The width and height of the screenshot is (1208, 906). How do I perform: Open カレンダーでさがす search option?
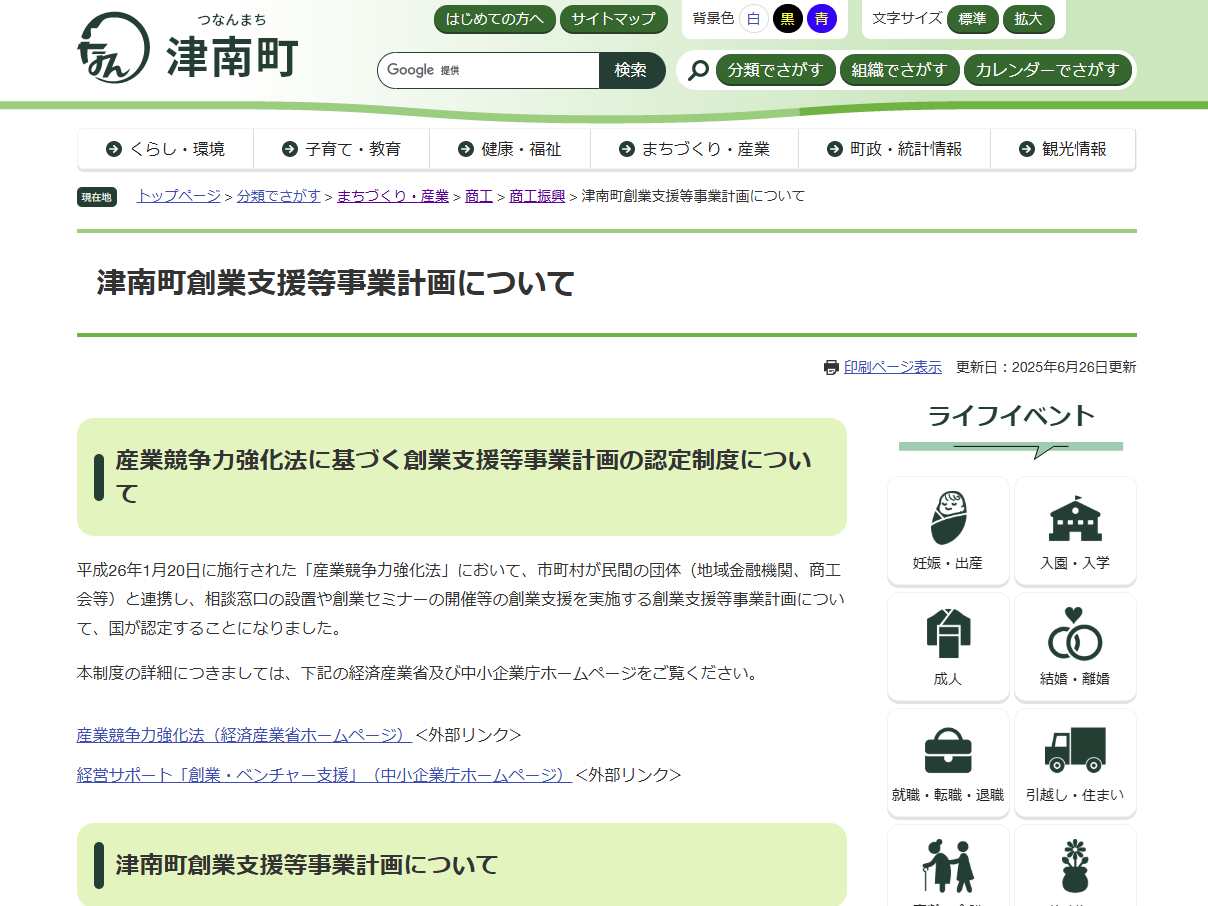tap(1048, 70)
